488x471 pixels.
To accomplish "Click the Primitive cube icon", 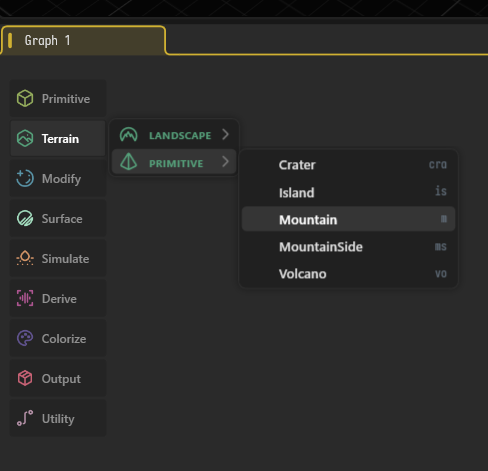I will [25, 98].
